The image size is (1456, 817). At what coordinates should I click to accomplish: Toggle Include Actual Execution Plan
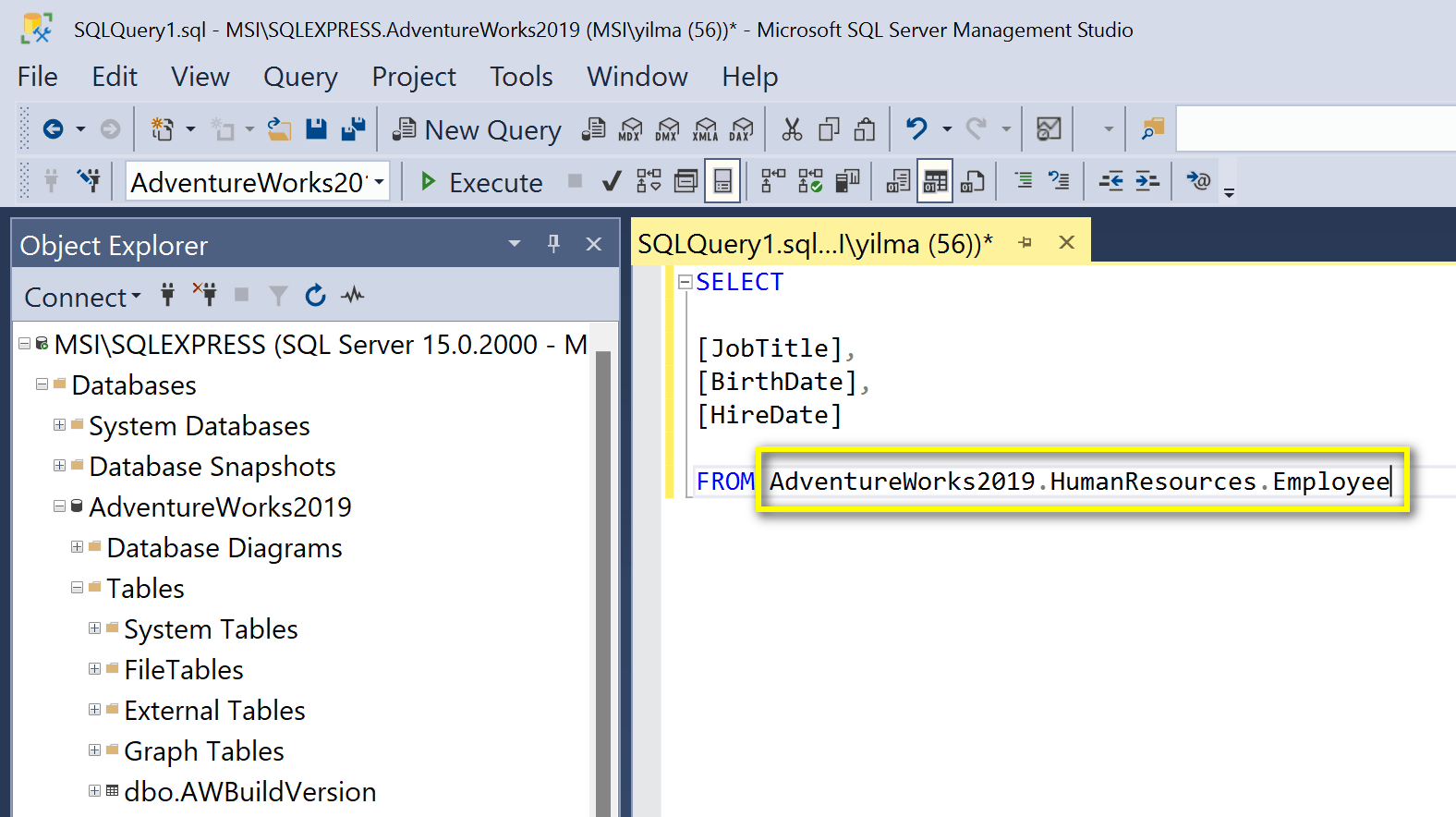[773, 181]
